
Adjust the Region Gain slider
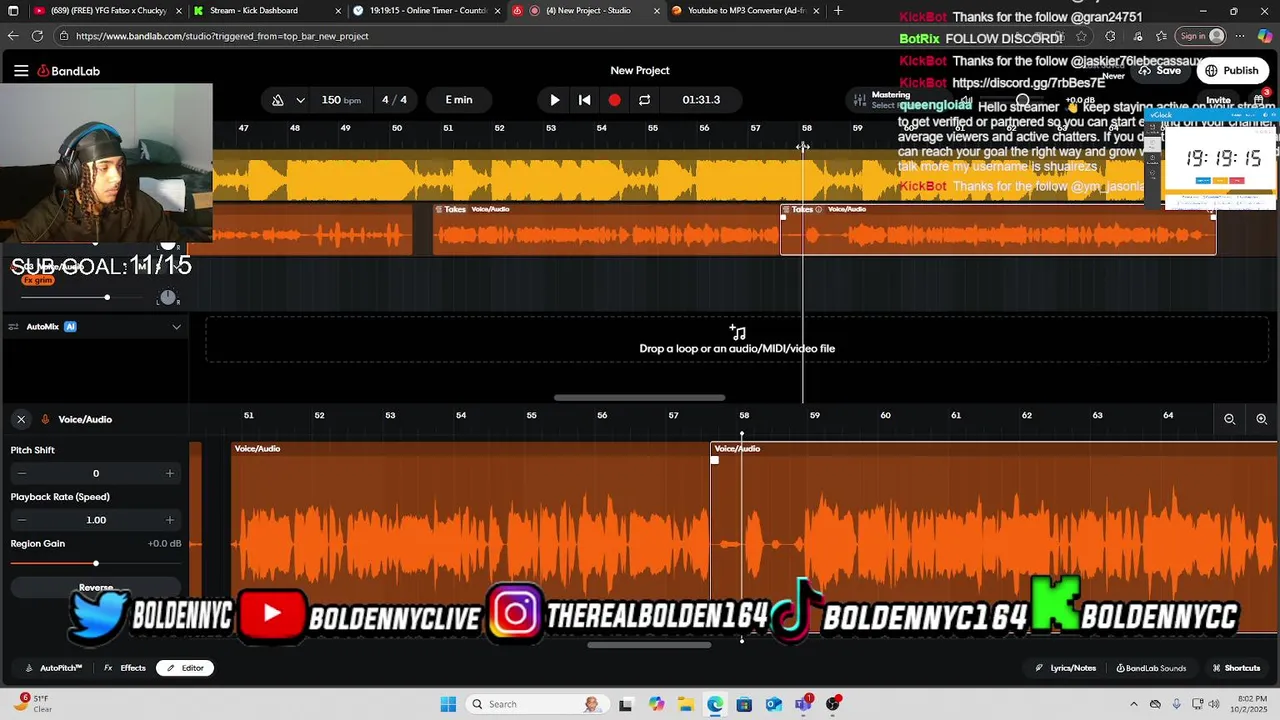96,564
